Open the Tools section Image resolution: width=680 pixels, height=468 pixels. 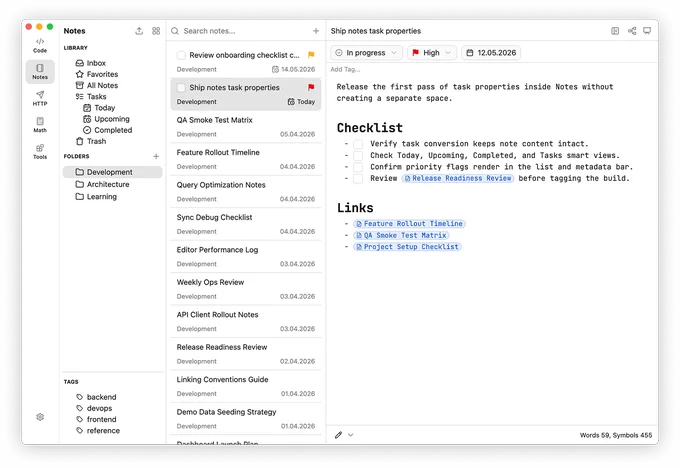point(40,151)
